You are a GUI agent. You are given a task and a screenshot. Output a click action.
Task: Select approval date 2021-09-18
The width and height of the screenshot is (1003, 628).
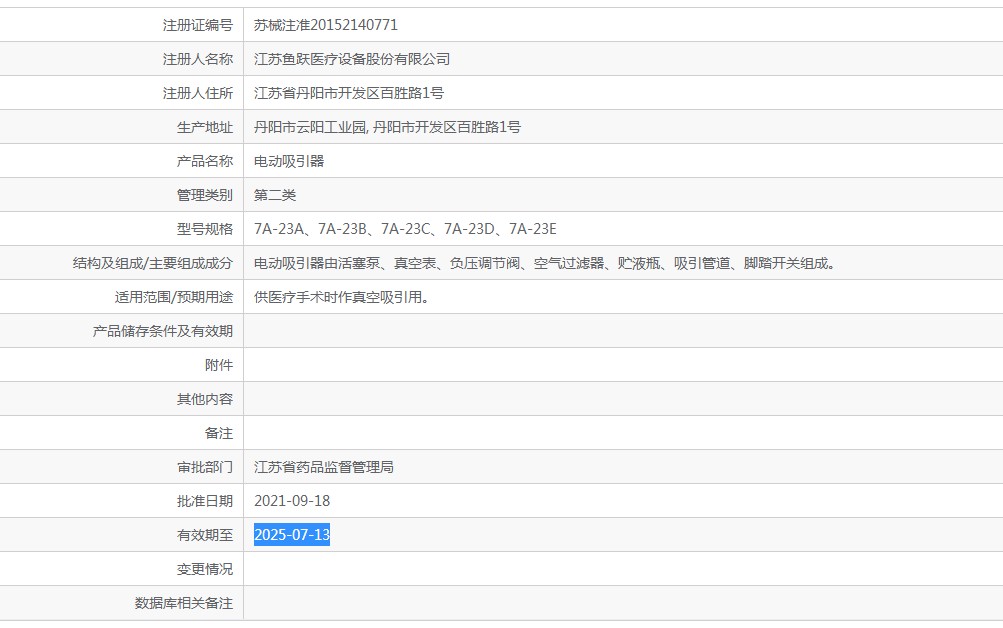[x=292, y=501]
